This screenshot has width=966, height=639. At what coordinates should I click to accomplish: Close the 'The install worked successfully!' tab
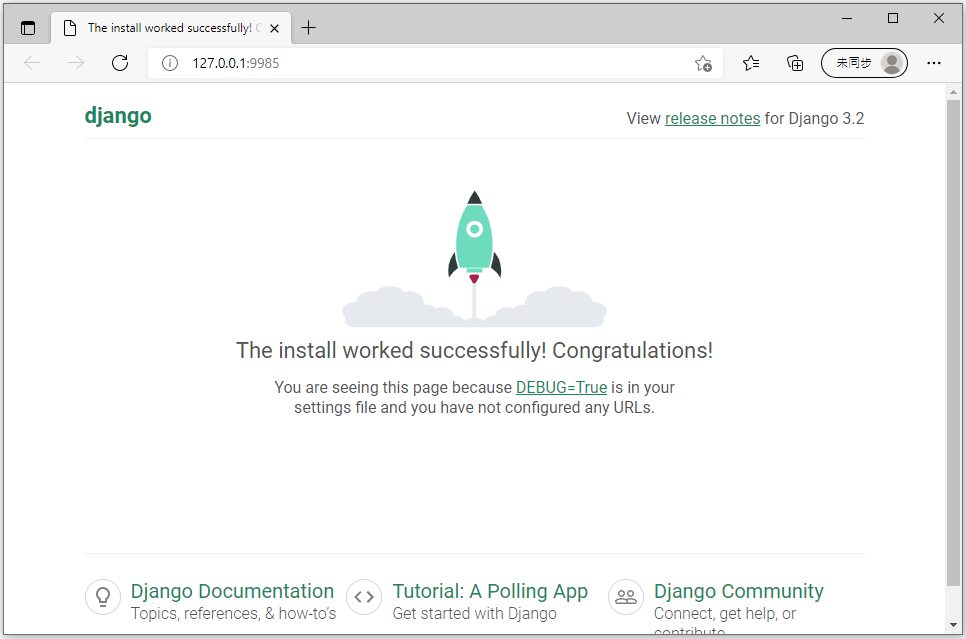(275, 28)
